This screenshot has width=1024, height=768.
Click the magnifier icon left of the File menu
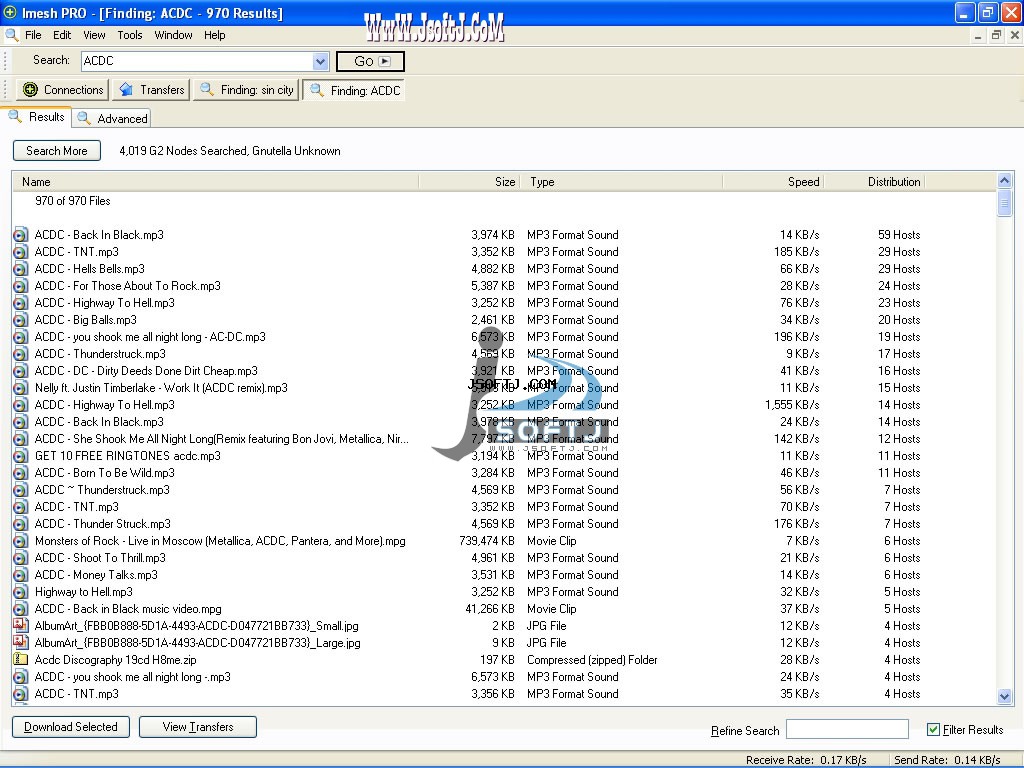[12, 35]
